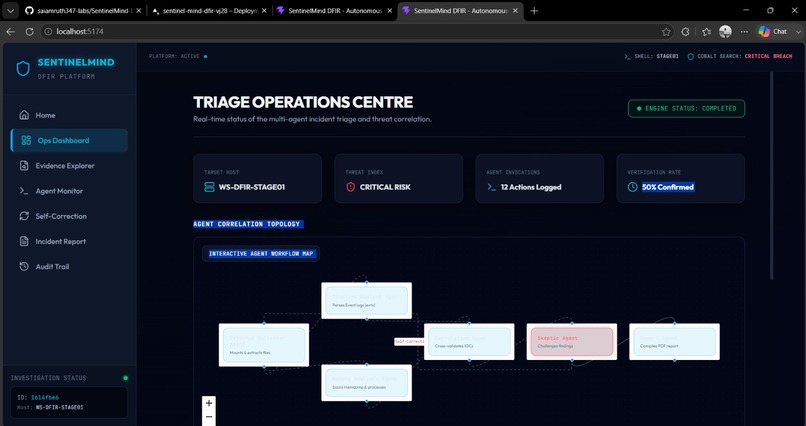This screenshot has height=426, width=806.
Task: Select the node that scans memdump and processes
Action: (367, 383)
